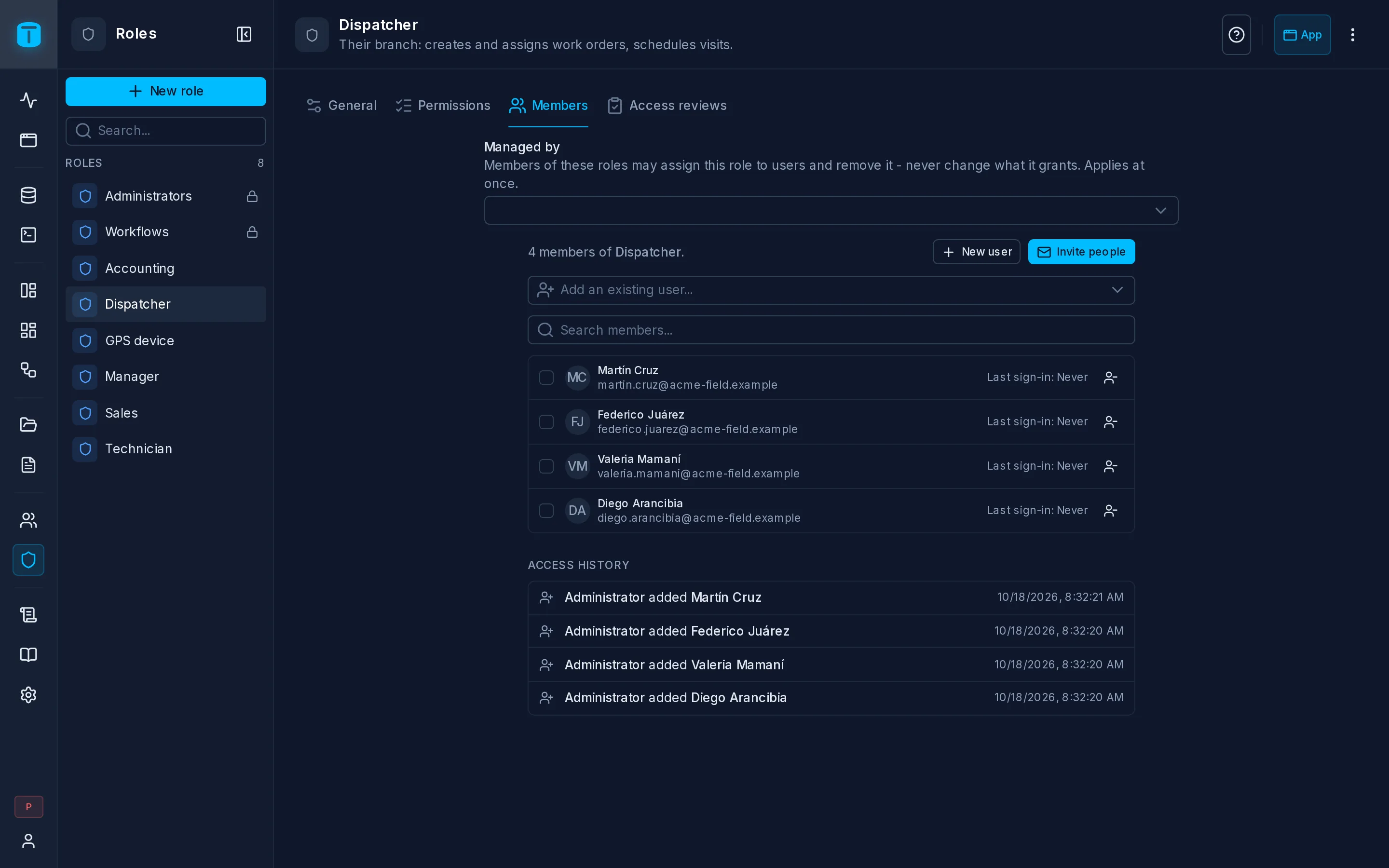Click the New role button
1389x868 pixels.
pos(166,91)
